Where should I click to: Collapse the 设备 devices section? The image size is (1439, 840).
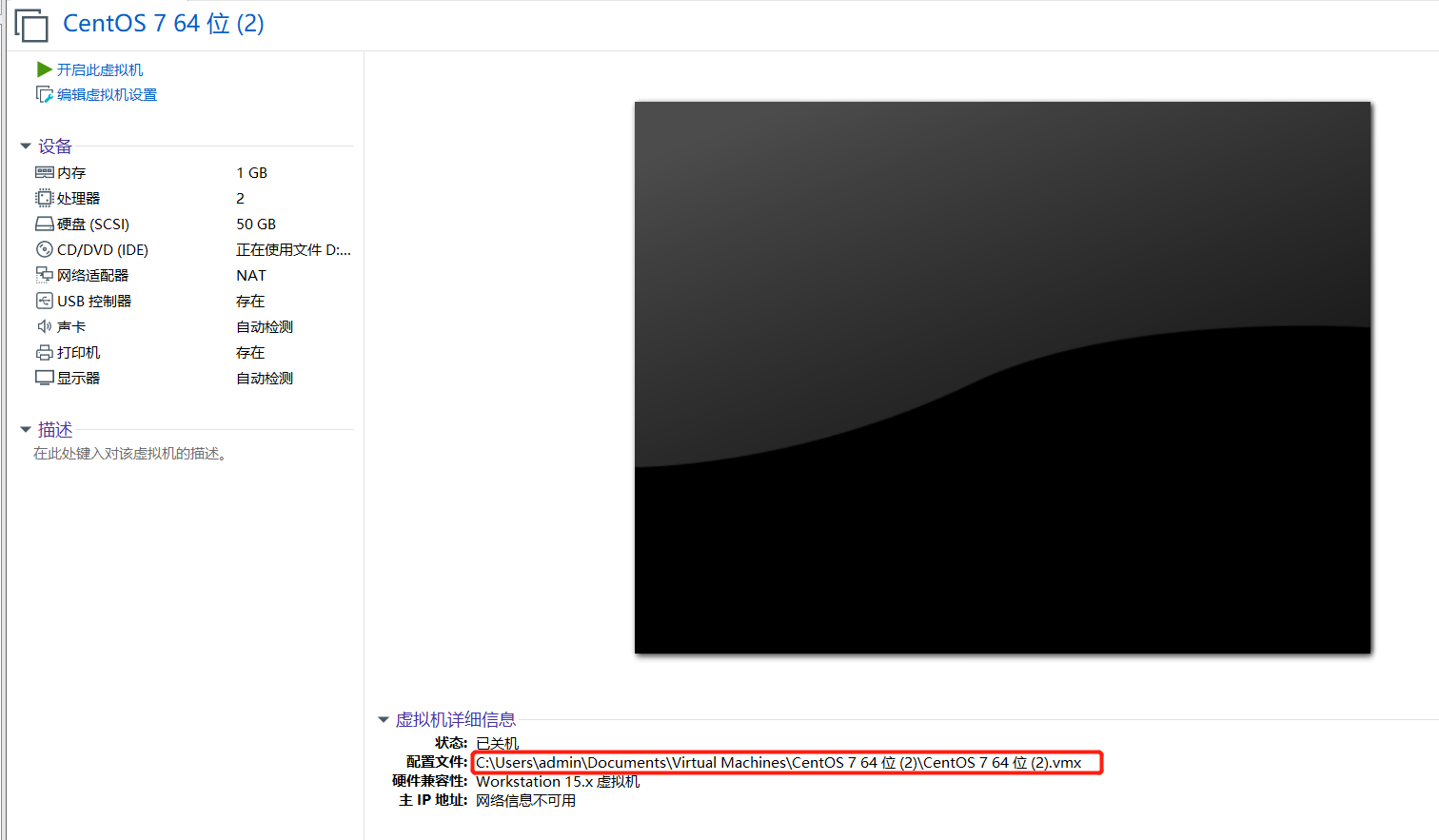click(26, 147)
